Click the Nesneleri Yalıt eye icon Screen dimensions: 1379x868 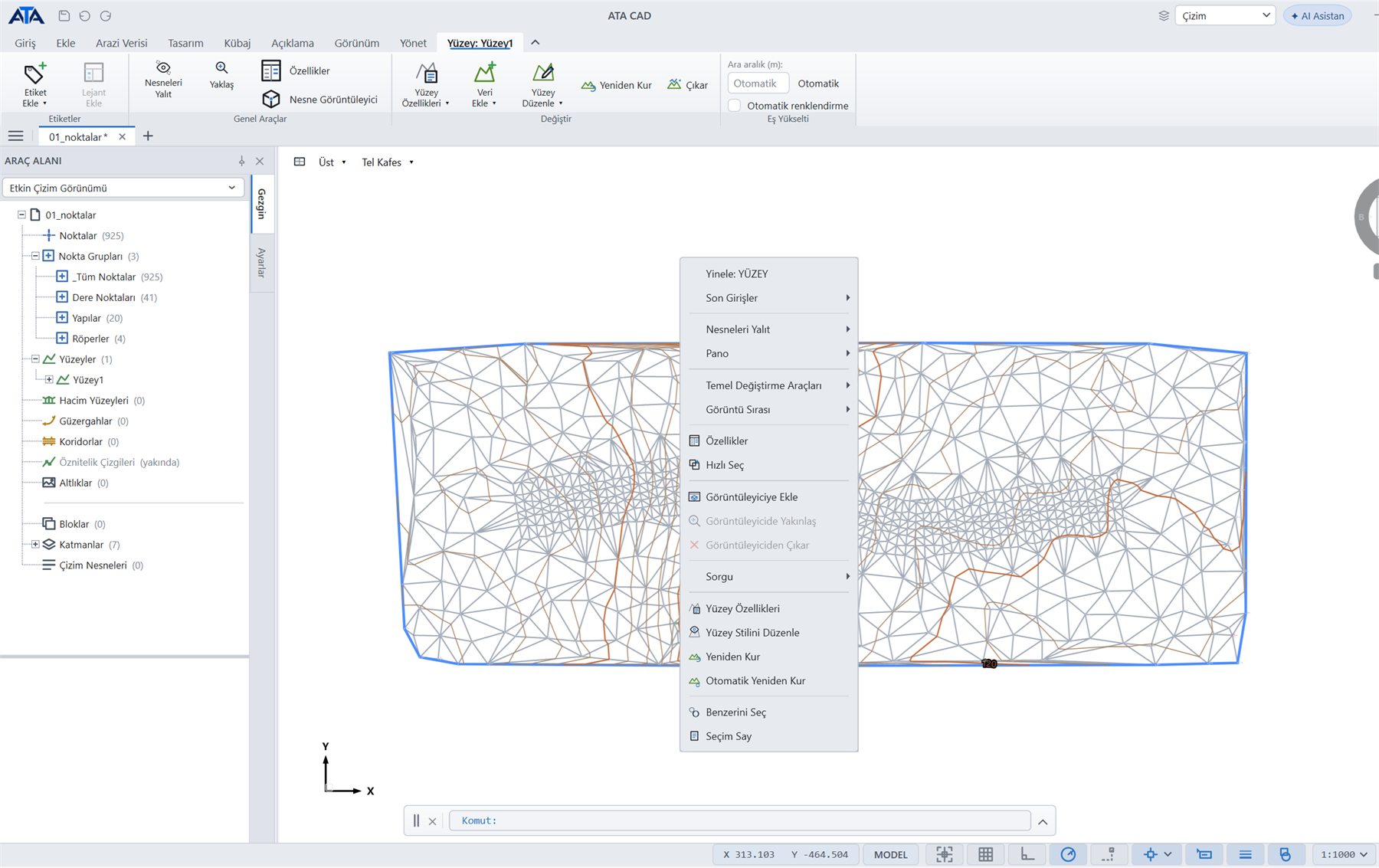[163, 67]
